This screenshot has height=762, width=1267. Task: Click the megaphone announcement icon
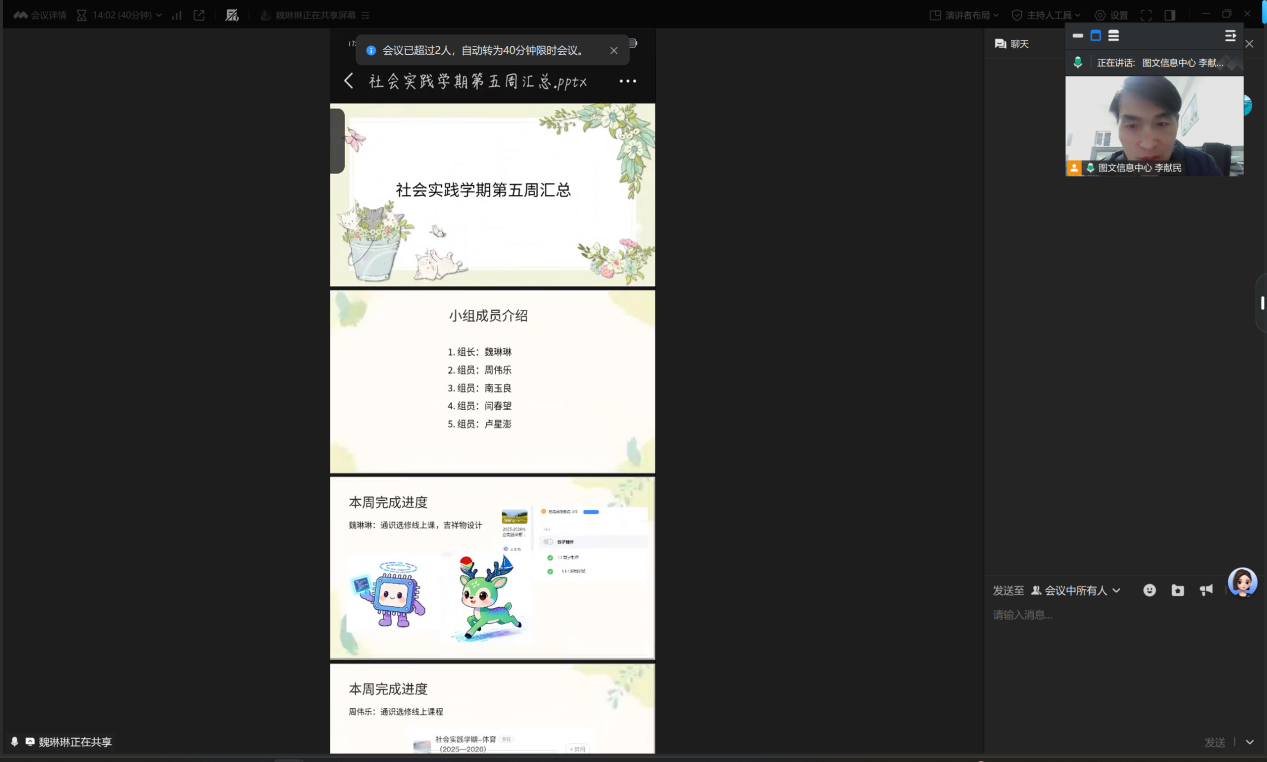1206,590
